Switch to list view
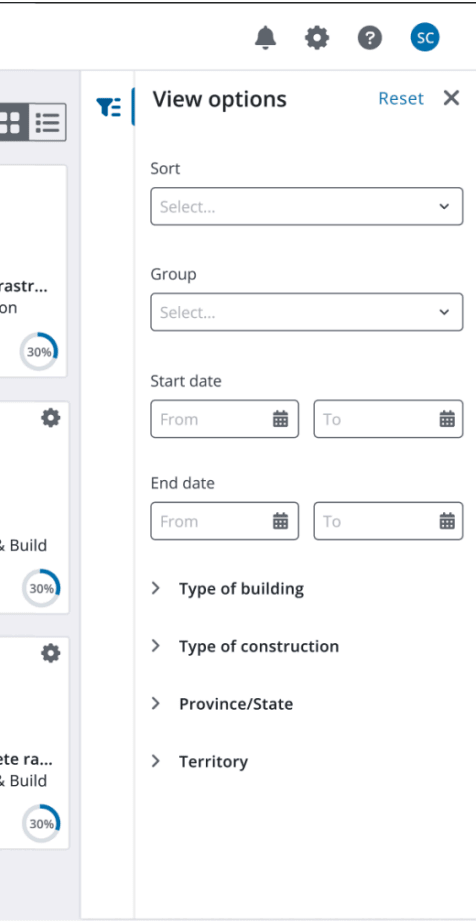Screen dimensions: 476x924 click(x=47, y=123)
